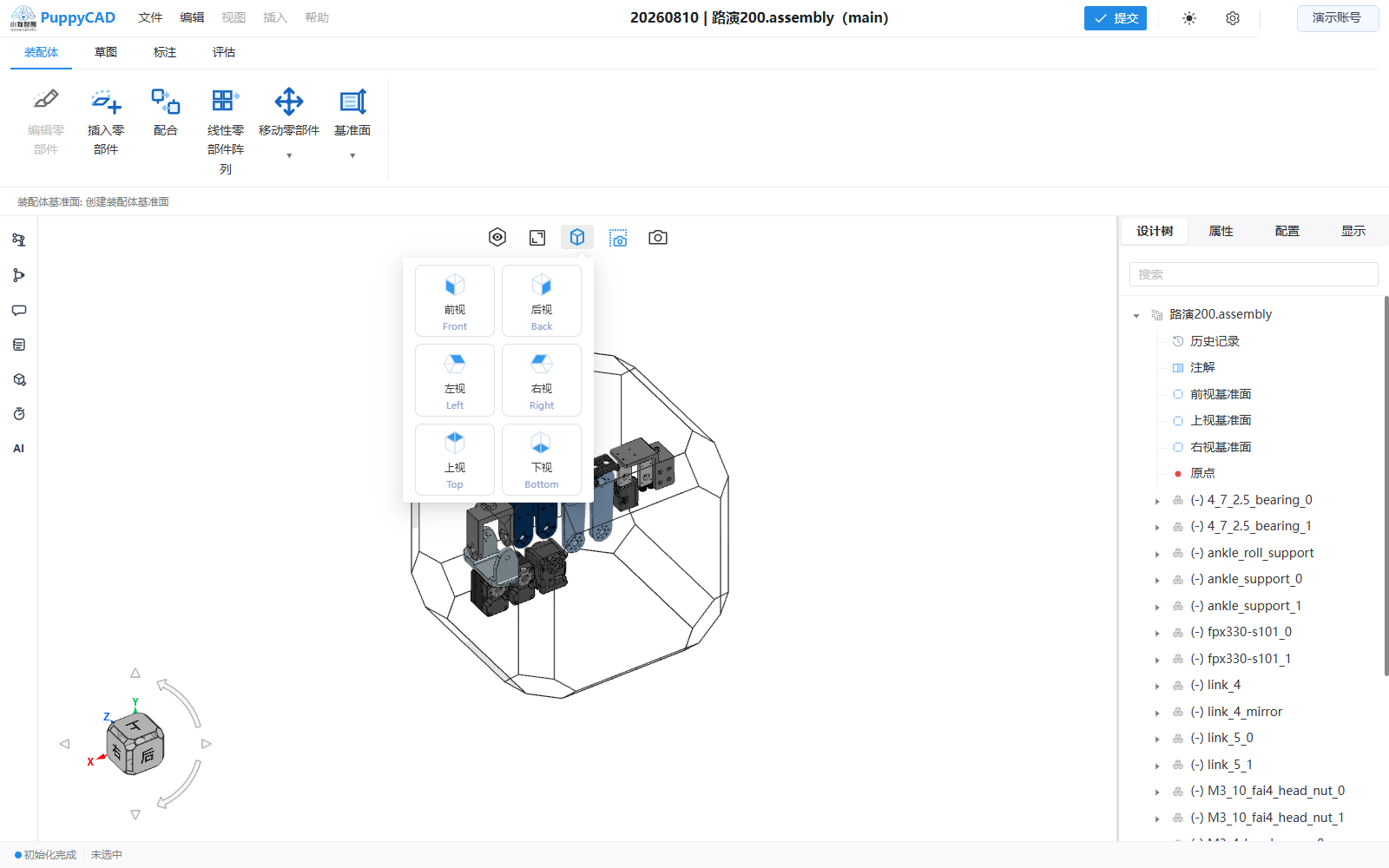
Task: Select the 属性 panel tab
Action: (1221, 231)
